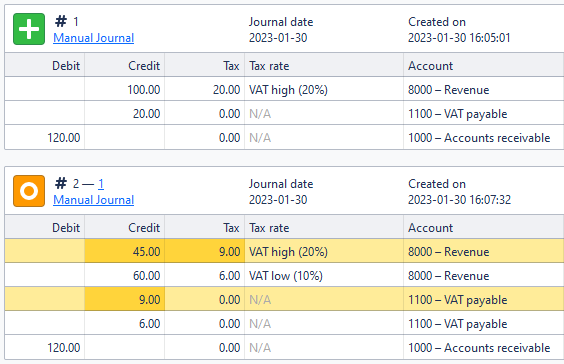Viewport: 564px width, 364px height.
Task: Select the highlighted 9.00 tax cell
Action: click(x=204, y=251)
